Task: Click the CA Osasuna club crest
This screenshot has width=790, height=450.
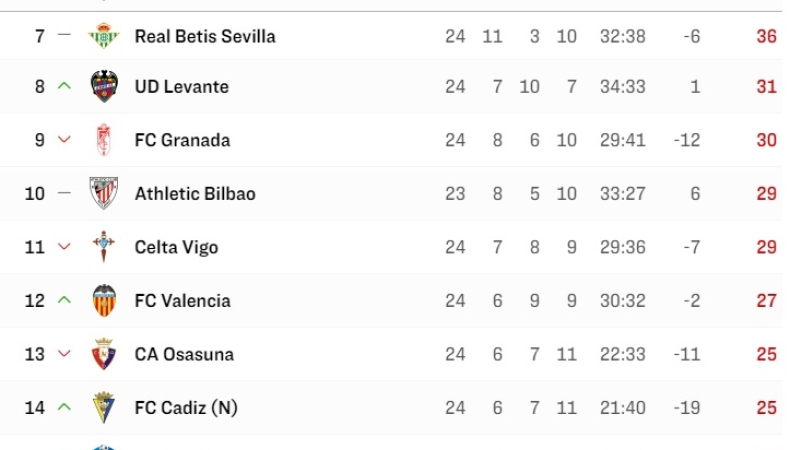Action: pos(104,354)
